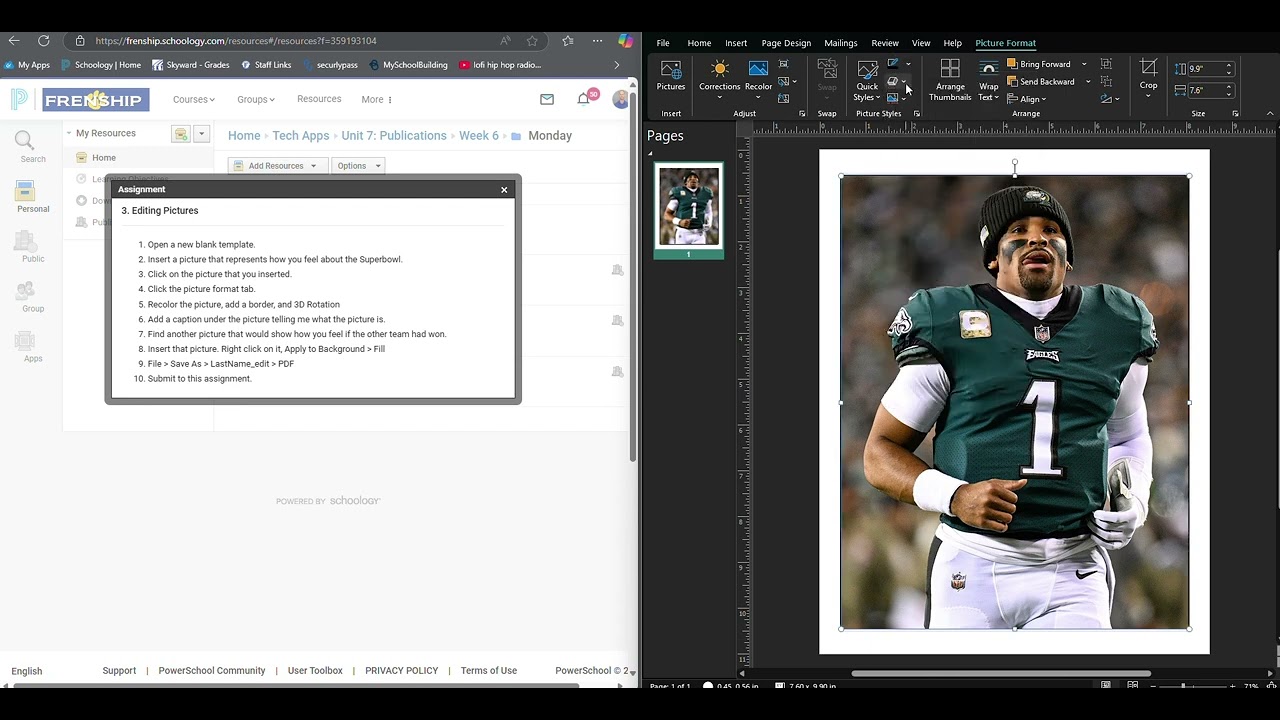
Task: Refresh the browser page
Action: tap(43, 41)
